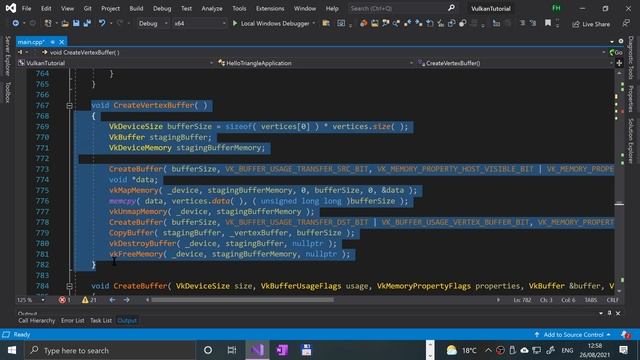Click the warnings count indicator icon
Image resolution: width=640 pixels, height=360 pixels.
coord(85,300)
